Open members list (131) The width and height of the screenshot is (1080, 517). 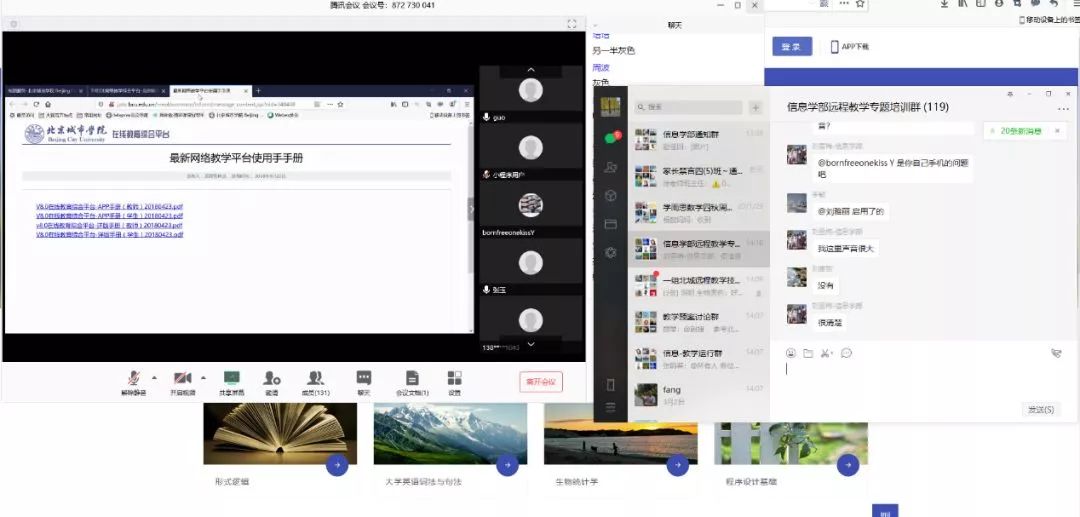[x=316, y=380]
